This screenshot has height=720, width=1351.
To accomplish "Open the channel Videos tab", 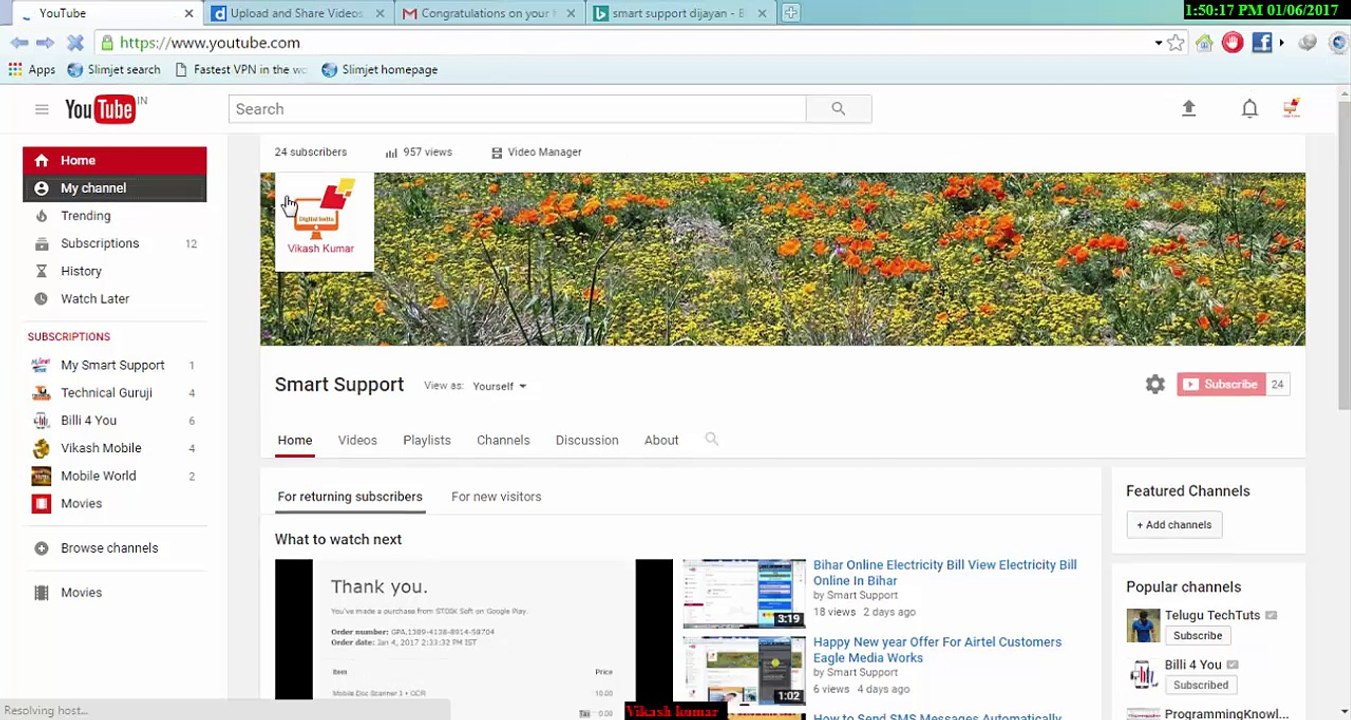I will [x=357, y=440].
